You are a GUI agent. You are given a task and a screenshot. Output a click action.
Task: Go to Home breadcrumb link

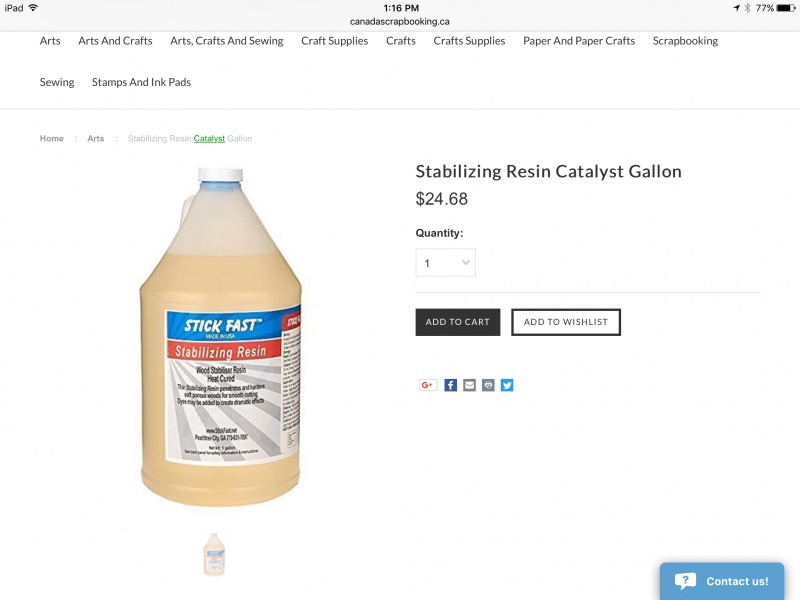(52, 139)
